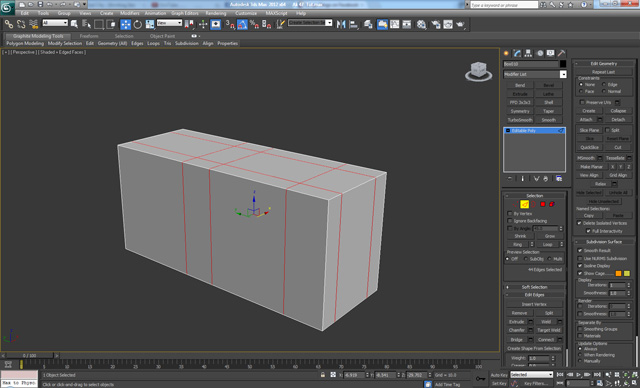Click the Select and Link tool

click(9, 24)
